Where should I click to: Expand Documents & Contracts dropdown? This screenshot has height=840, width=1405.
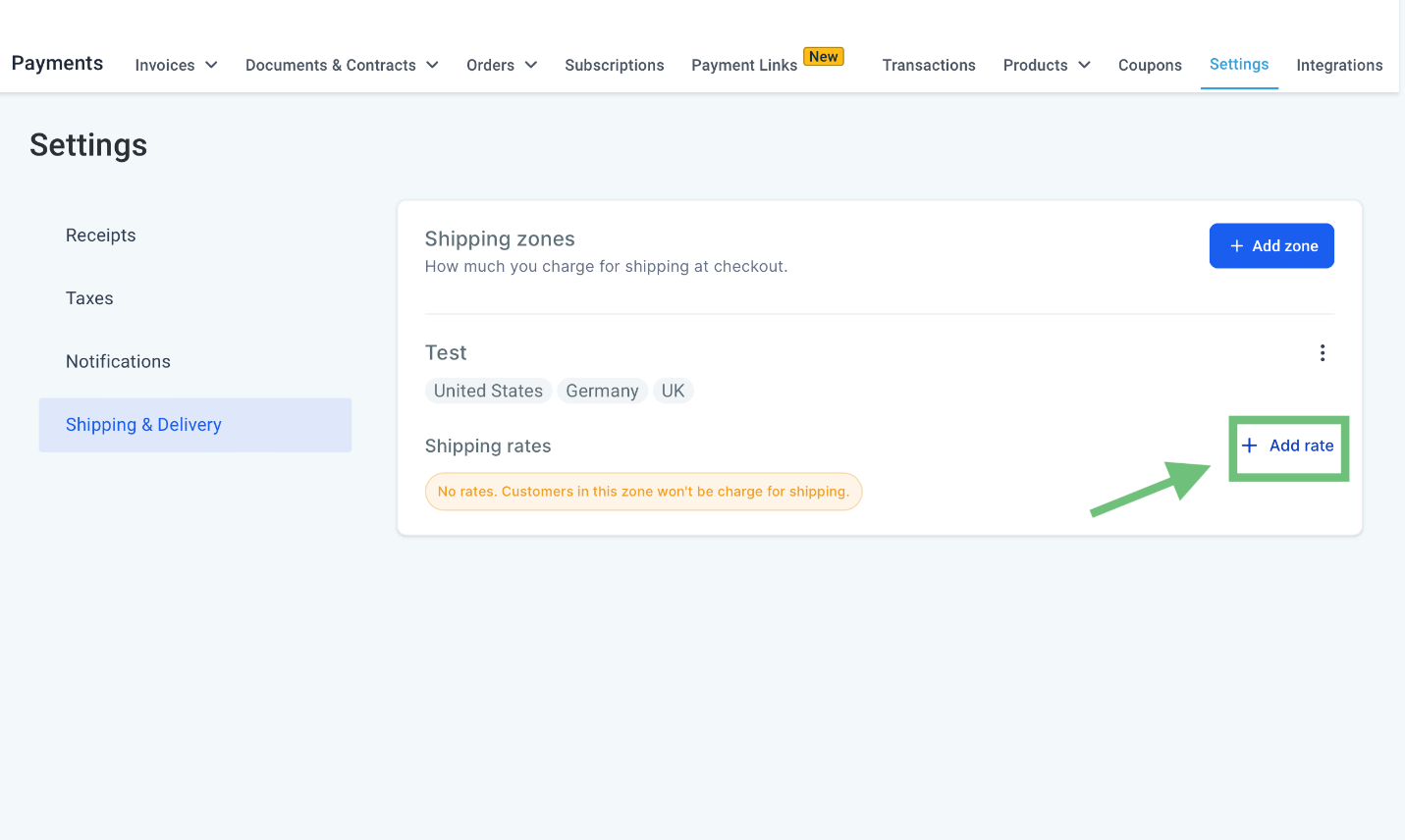[x=342, y=65]
